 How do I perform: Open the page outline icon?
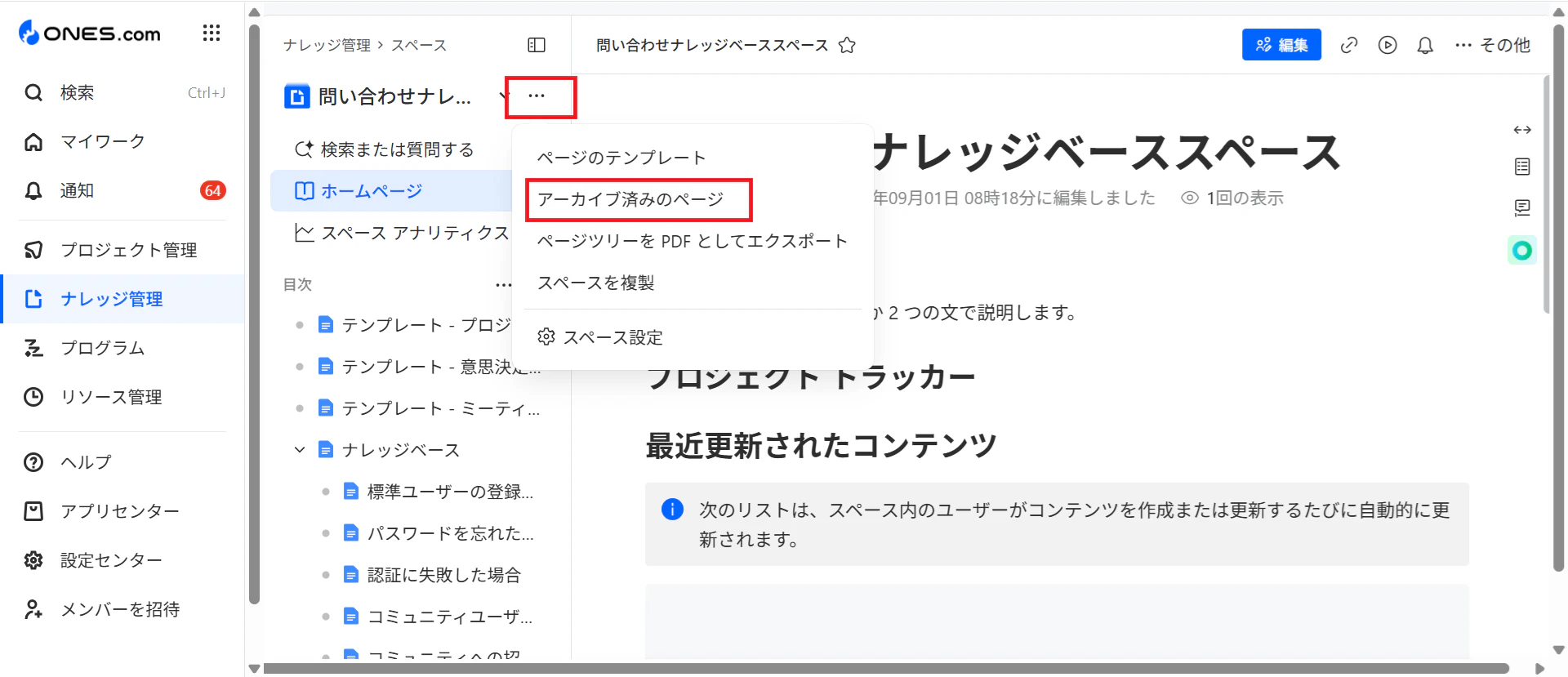point(1521,167)
